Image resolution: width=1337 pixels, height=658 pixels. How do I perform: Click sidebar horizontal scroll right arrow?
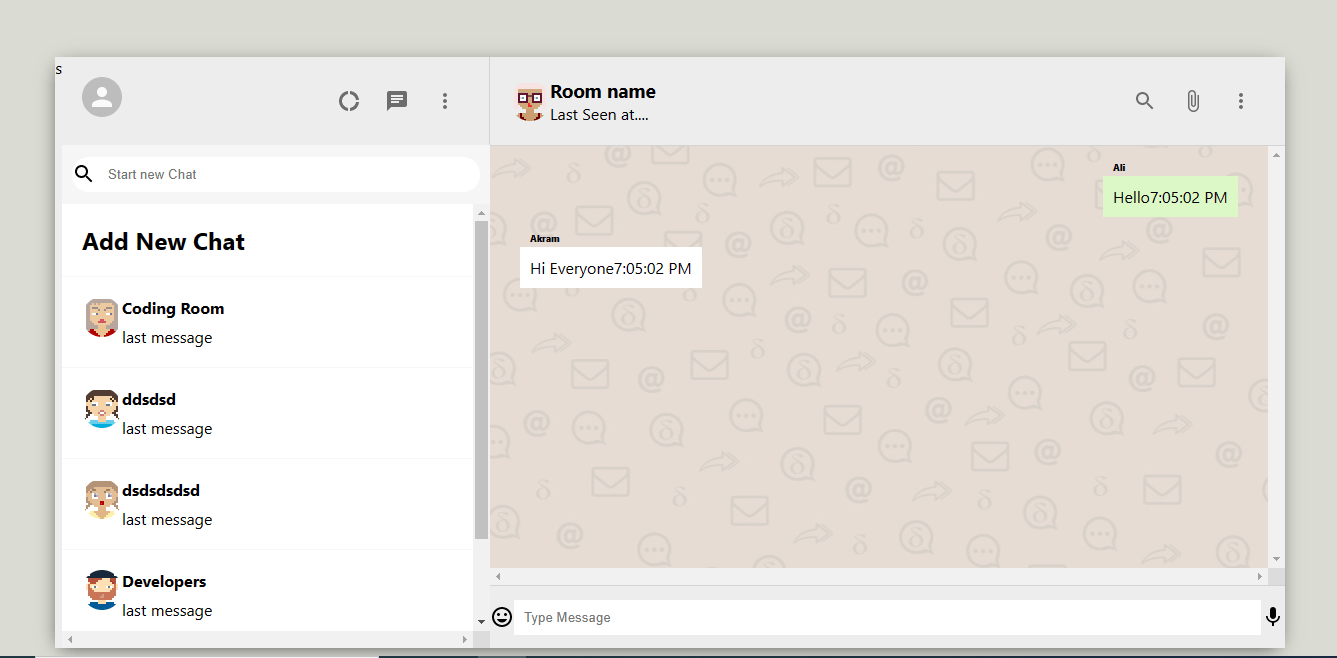click(465, 639)
